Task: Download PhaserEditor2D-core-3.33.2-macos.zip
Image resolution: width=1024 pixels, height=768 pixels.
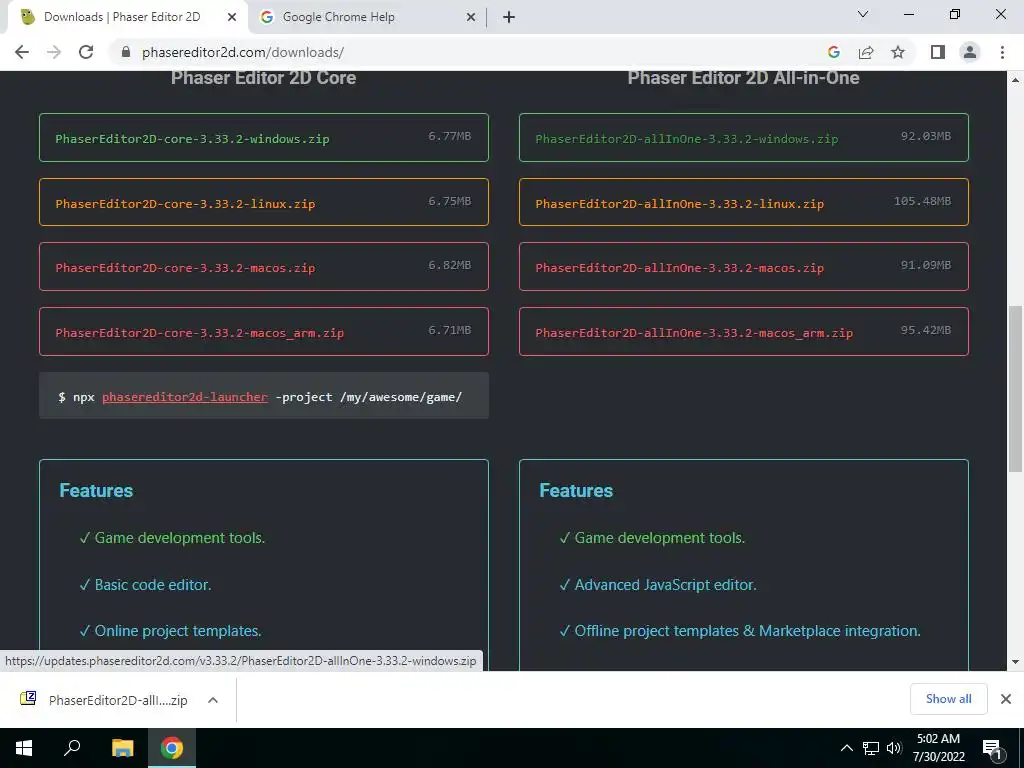Action: (x=264, y=266)
